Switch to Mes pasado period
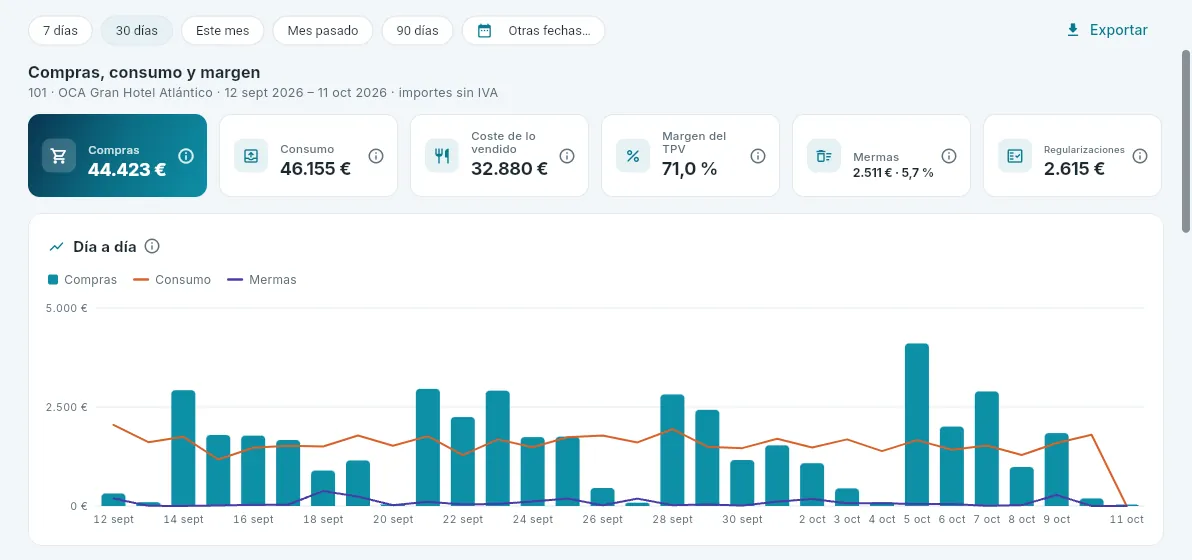 click(x=323, y=30)
